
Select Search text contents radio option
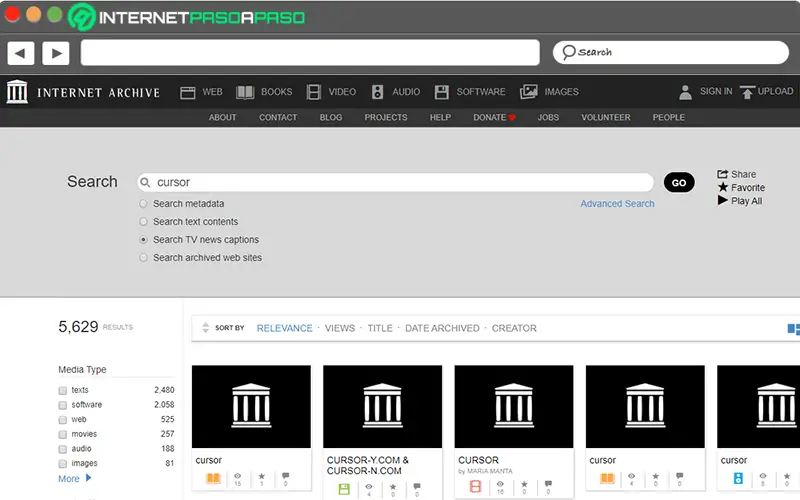144,222
